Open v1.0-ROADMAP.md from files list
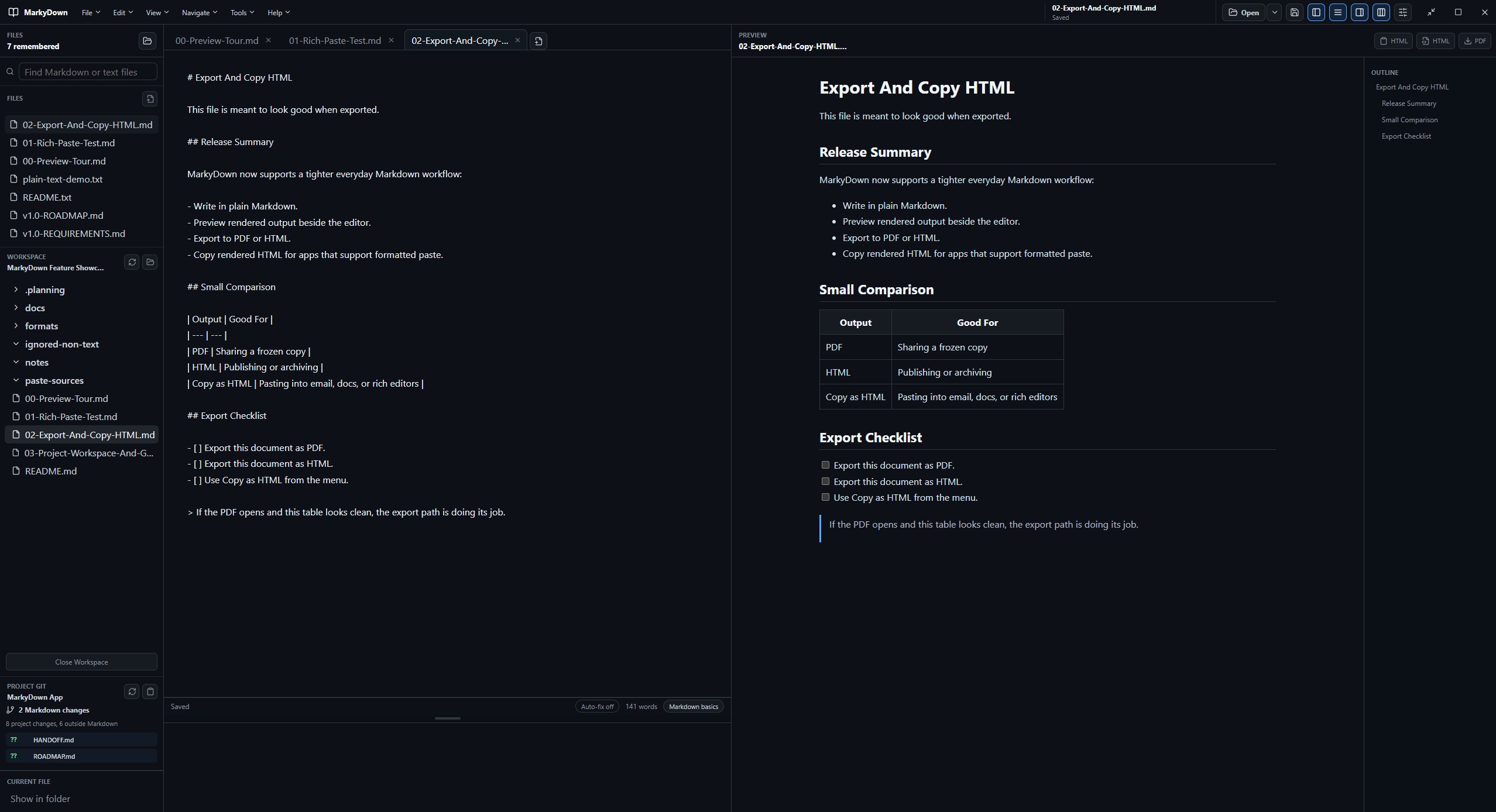The width and height of the screenshot is (1496, 812). tap(81, 215)
